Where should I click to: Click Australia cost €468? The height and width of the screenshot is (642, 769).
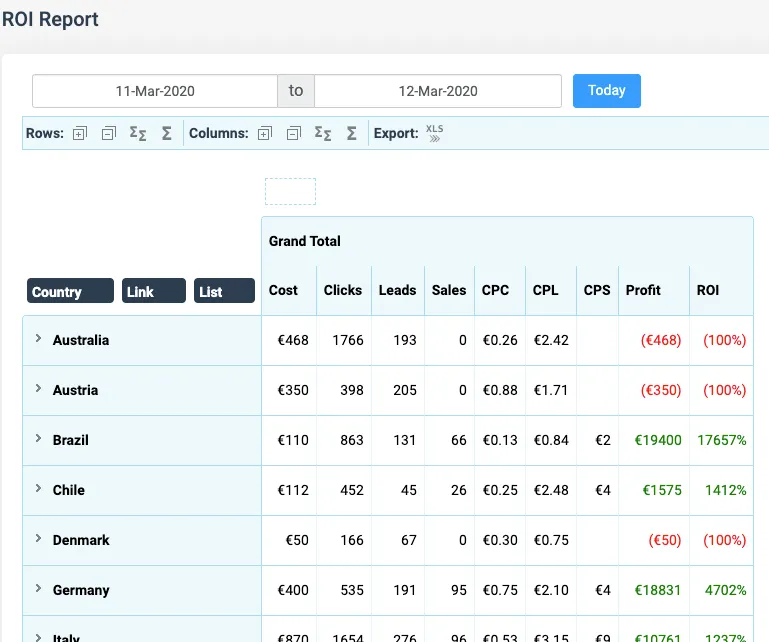tap(293, 340)
